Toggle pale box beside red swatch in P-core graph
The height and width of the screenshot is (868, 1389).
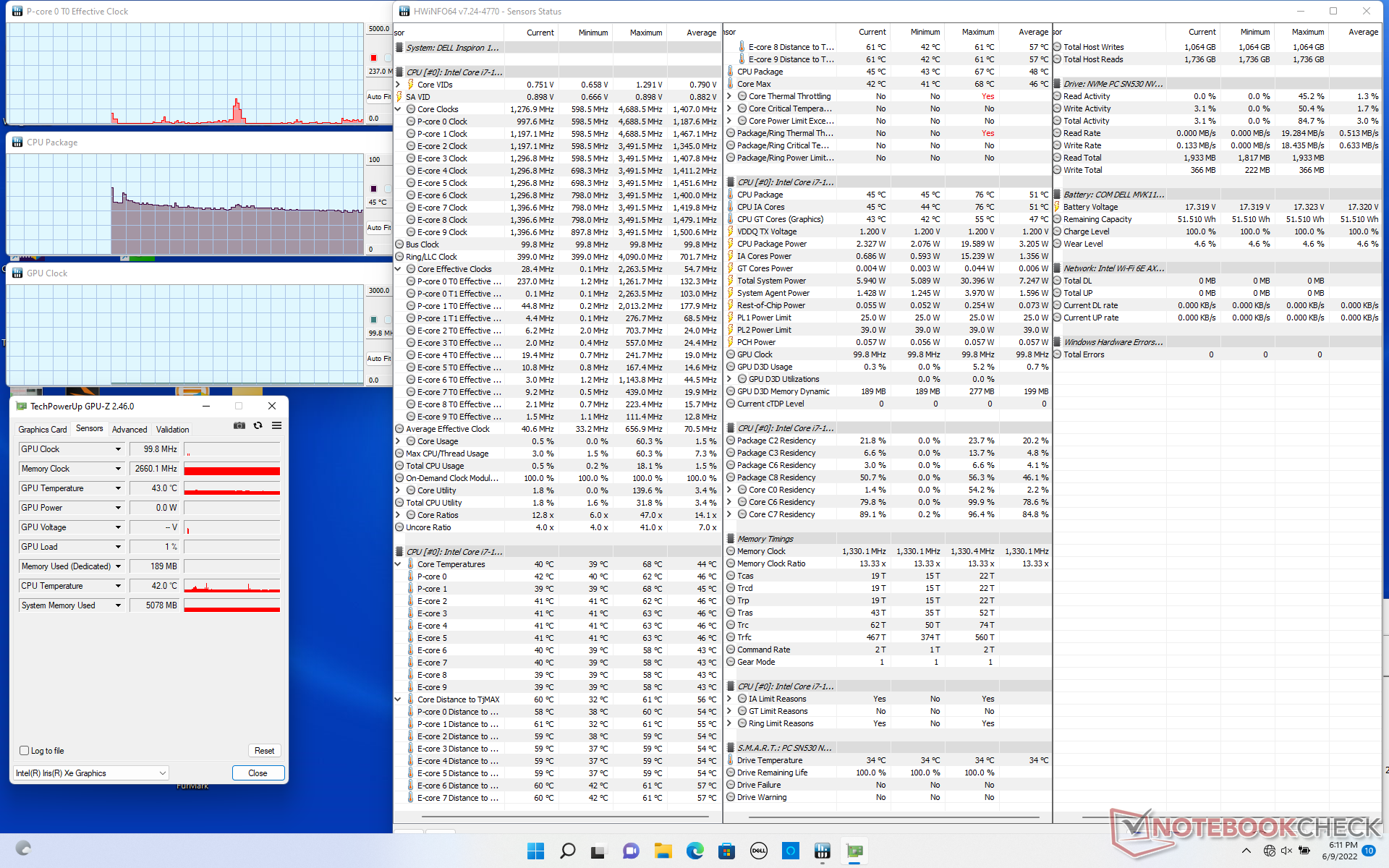tap(388, 58)
